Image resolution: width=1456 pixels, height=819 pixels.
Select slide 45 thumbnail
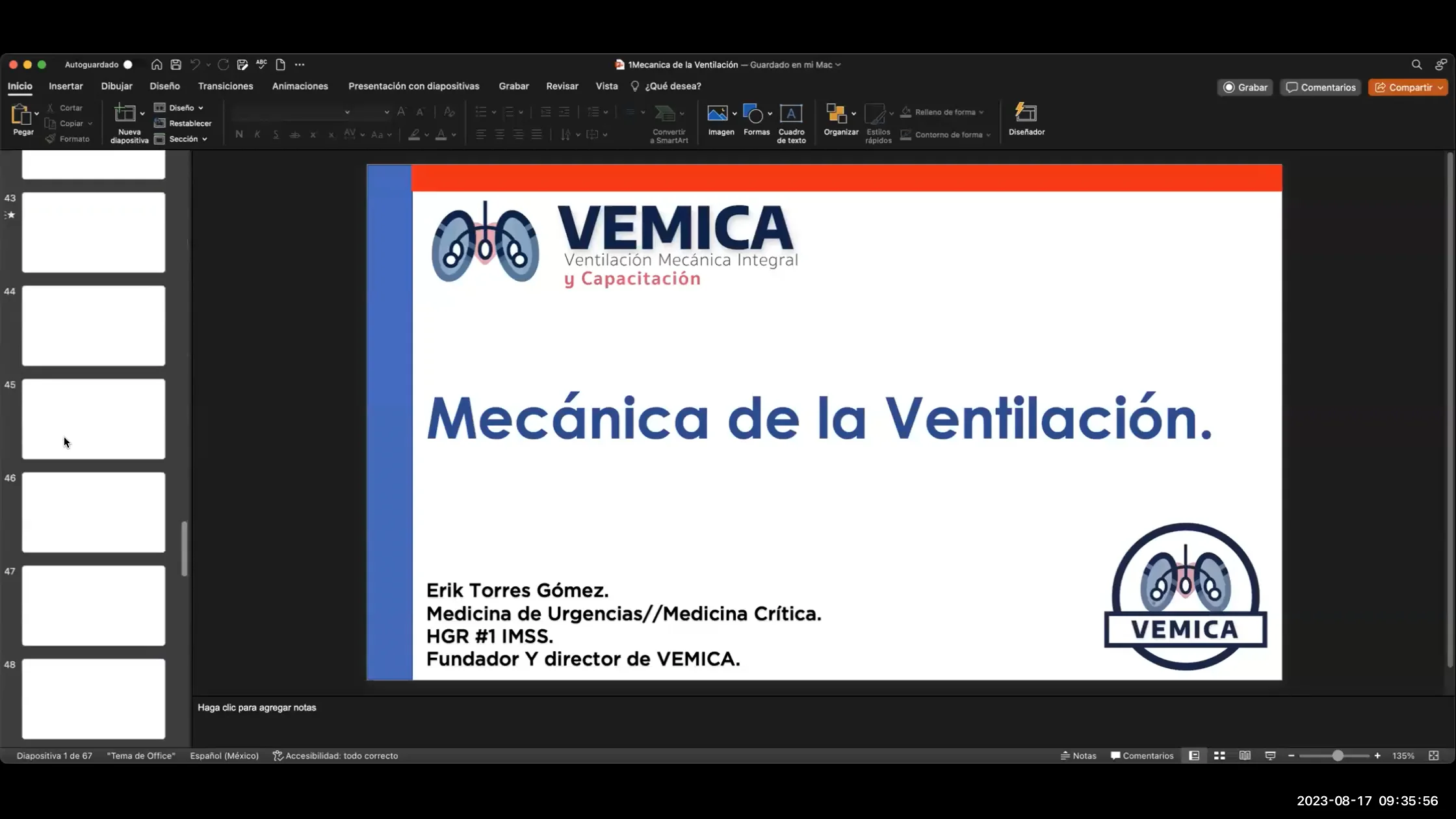(94, 419)
